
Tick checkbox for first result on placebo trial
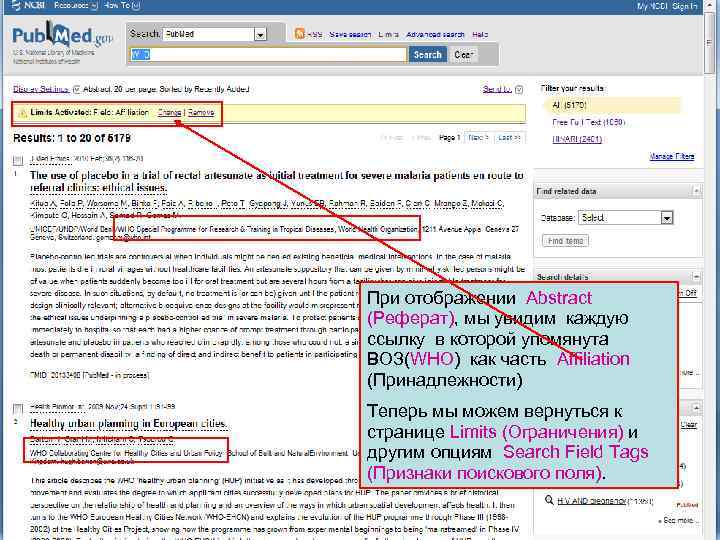pos(18,160)
